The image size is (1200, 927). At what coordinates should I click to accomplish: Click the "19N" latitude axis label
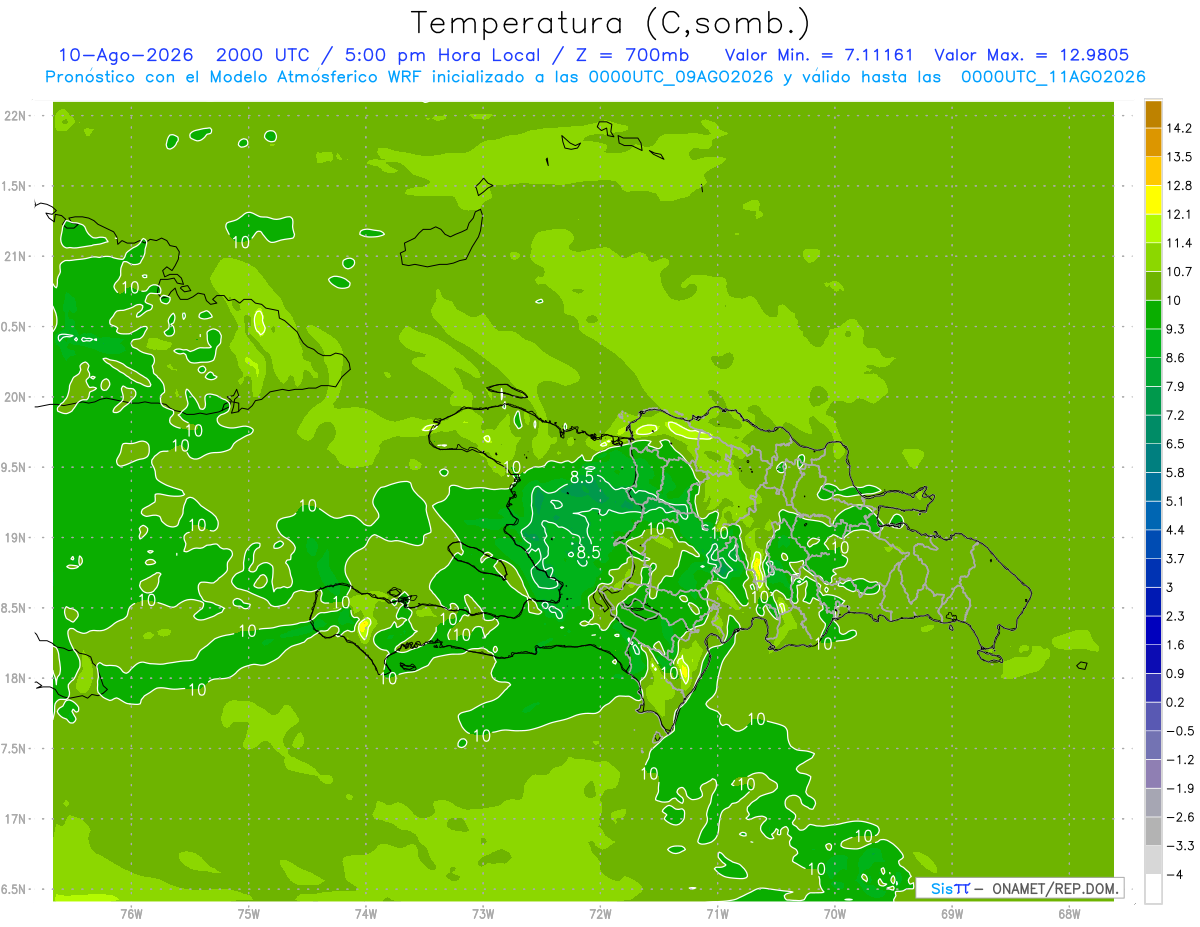pos(17,538)
